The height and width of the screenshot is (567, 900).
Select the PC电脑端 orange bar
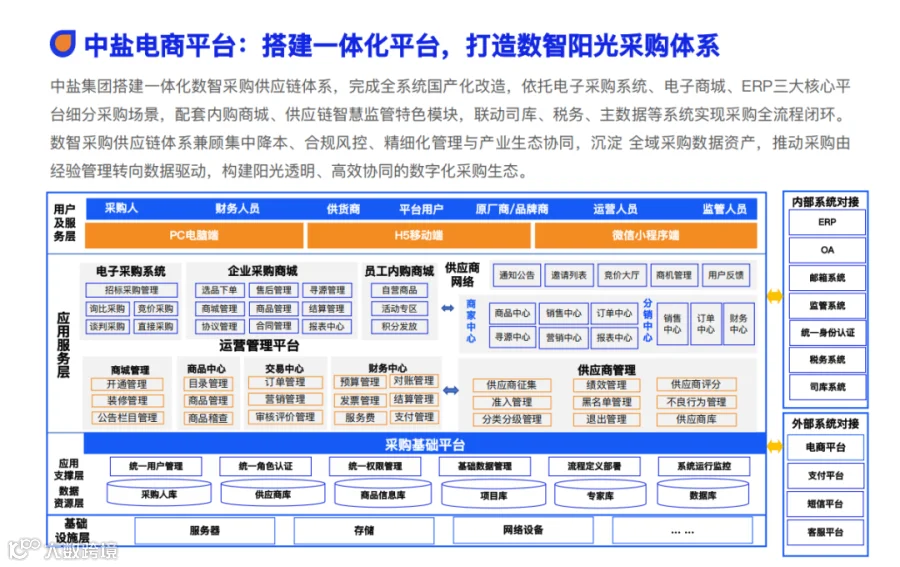194,235
